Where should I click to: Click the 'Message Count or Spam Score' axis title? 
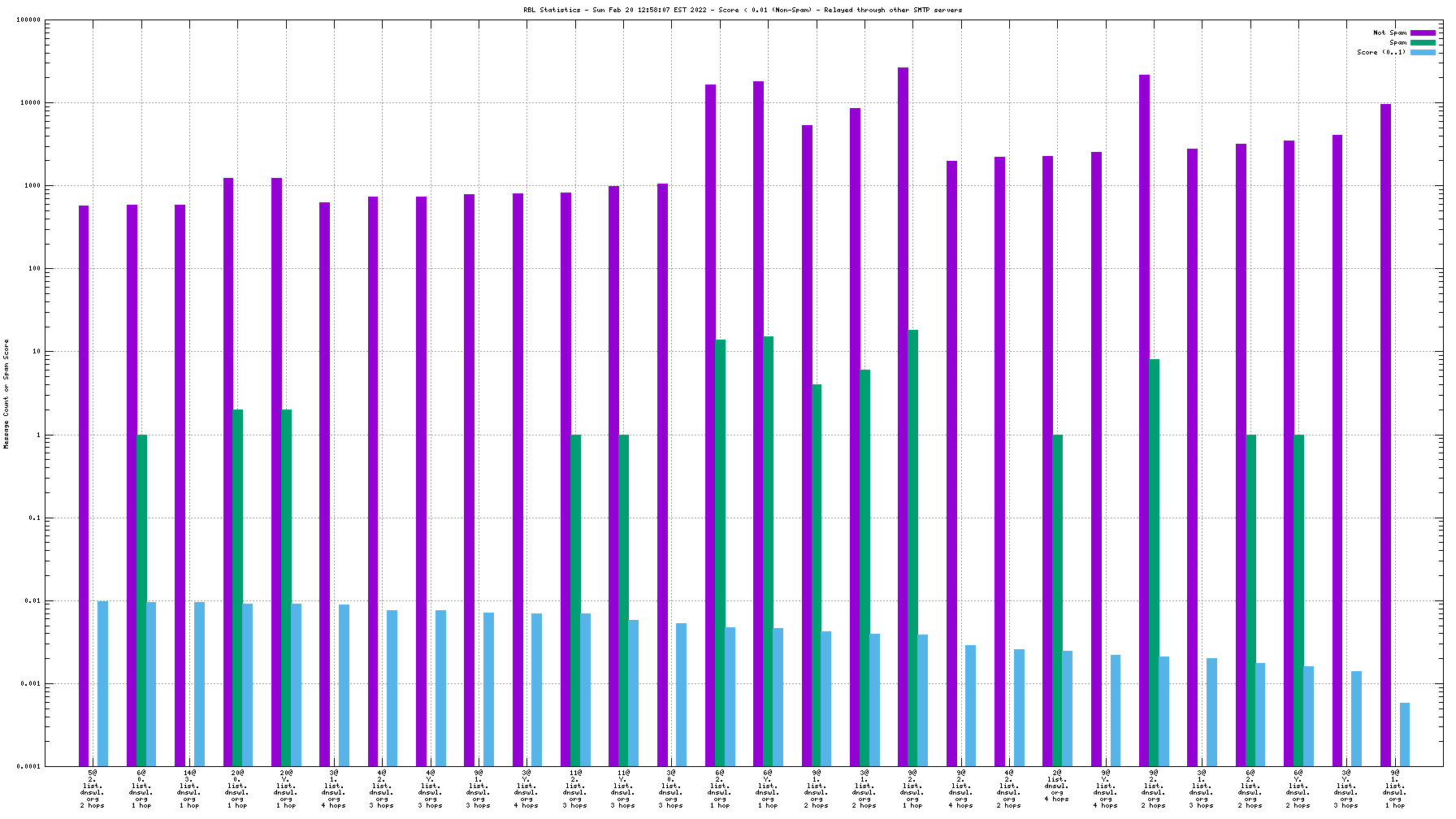6,394
